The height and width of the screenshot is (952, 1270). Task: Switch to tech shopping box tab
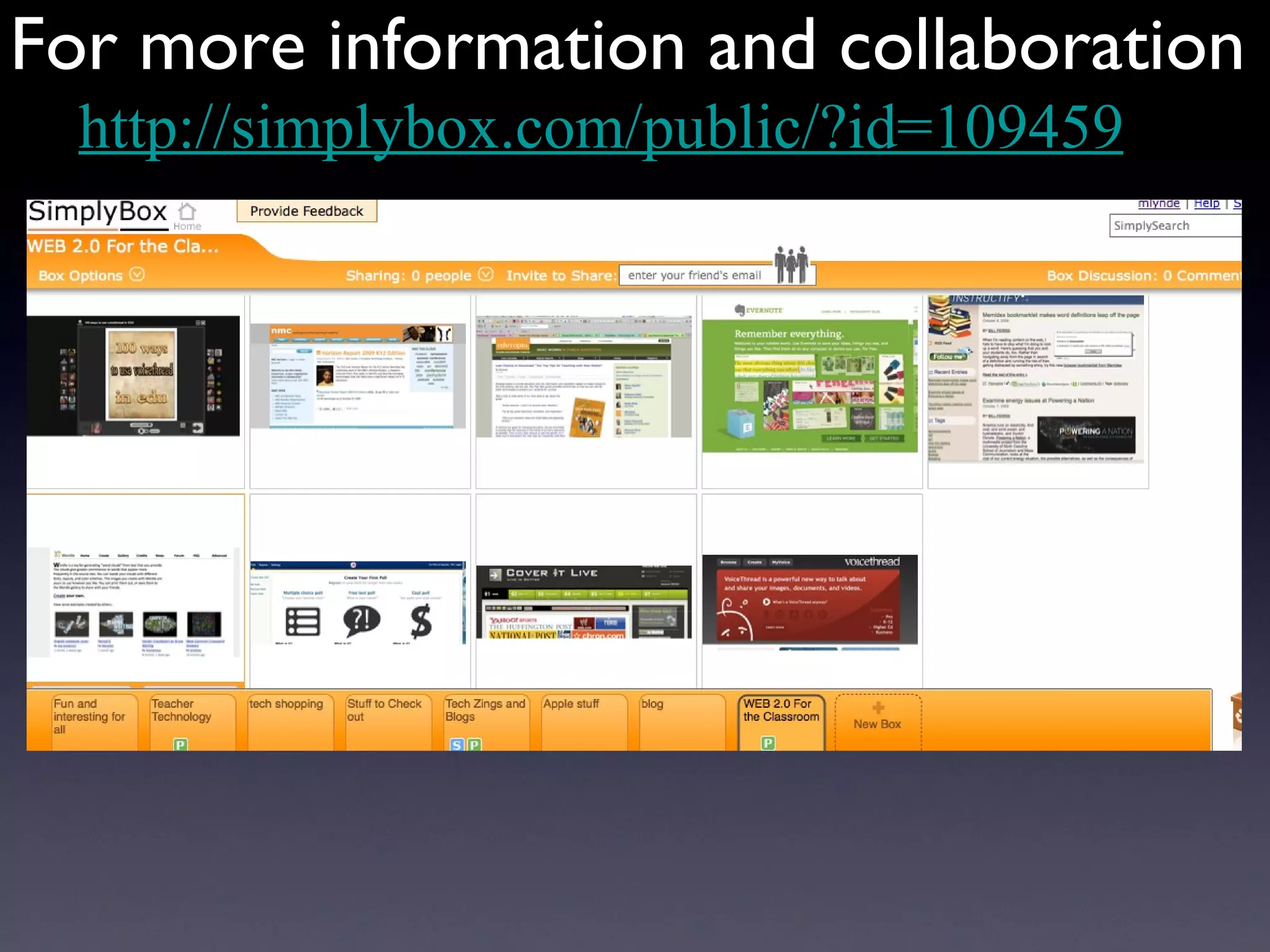pos(290,722)
